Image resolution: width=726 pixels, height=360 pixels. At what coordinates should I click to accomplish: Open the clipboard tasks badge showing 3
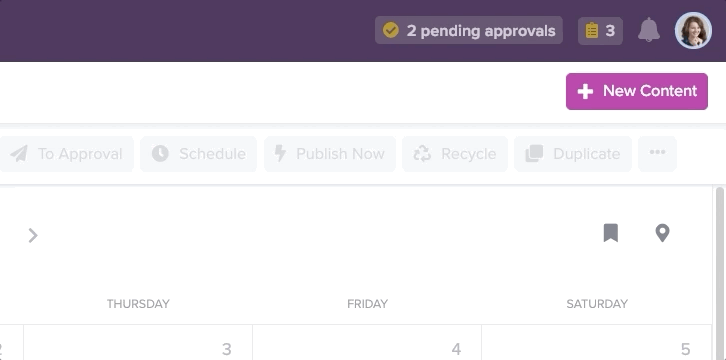pos(600,31)
